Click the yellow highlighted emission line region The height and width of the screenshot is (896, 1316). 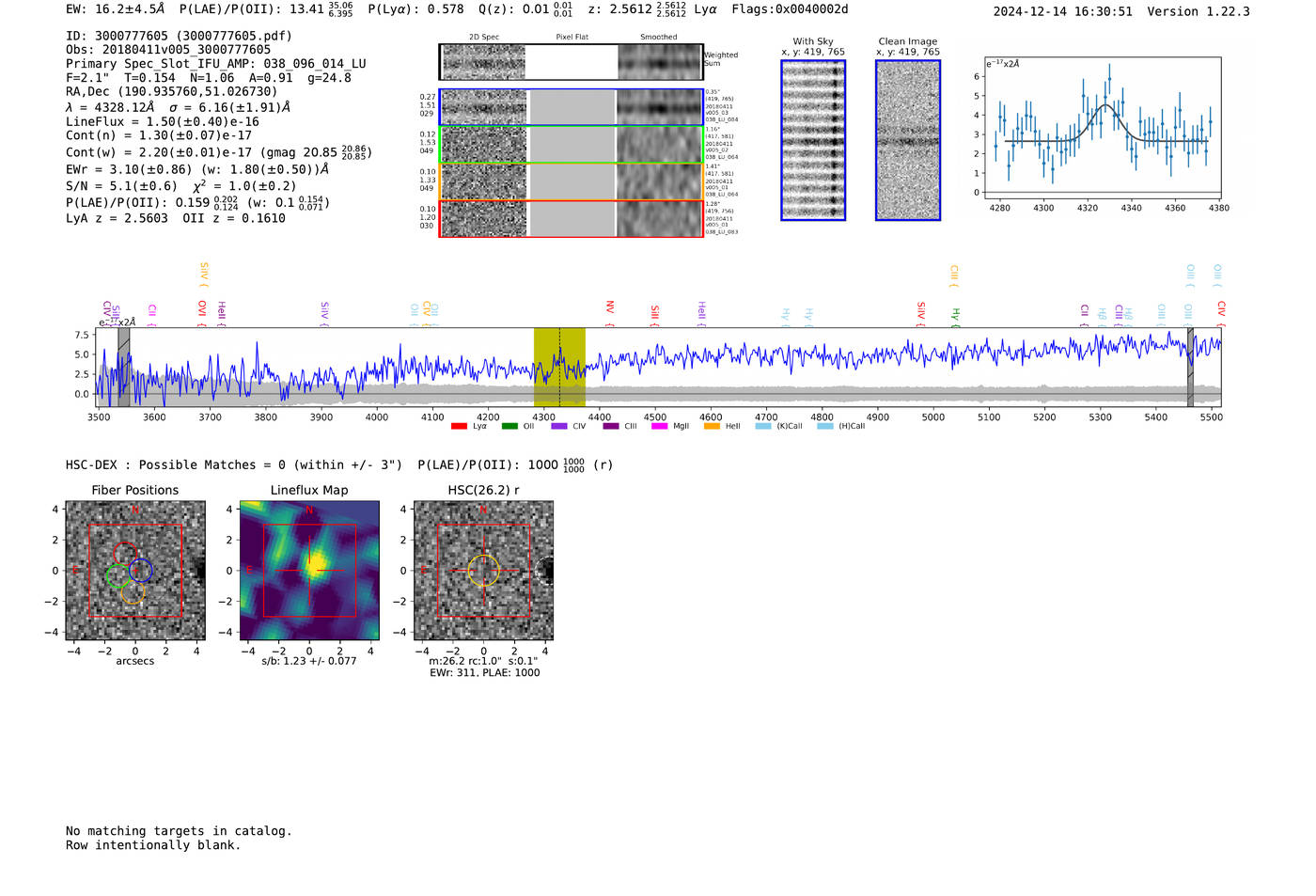point(559,367)
